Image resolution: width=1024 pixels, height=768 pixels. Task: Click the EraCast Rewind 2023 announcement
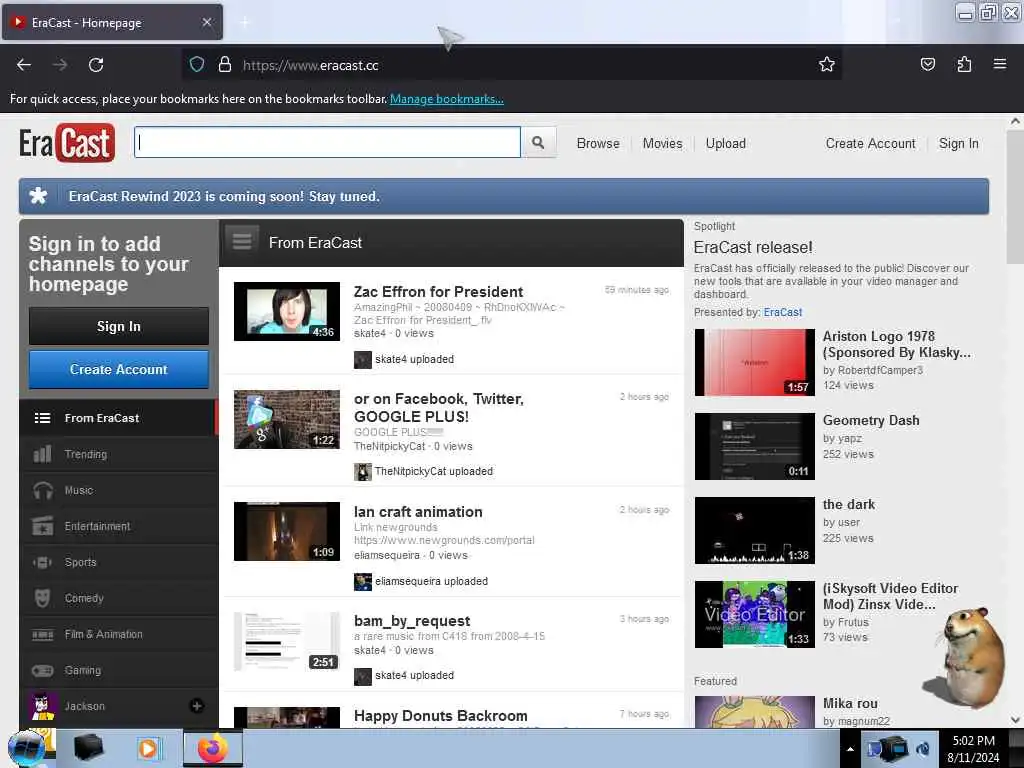pyautogui.click(x=504, y=196)
